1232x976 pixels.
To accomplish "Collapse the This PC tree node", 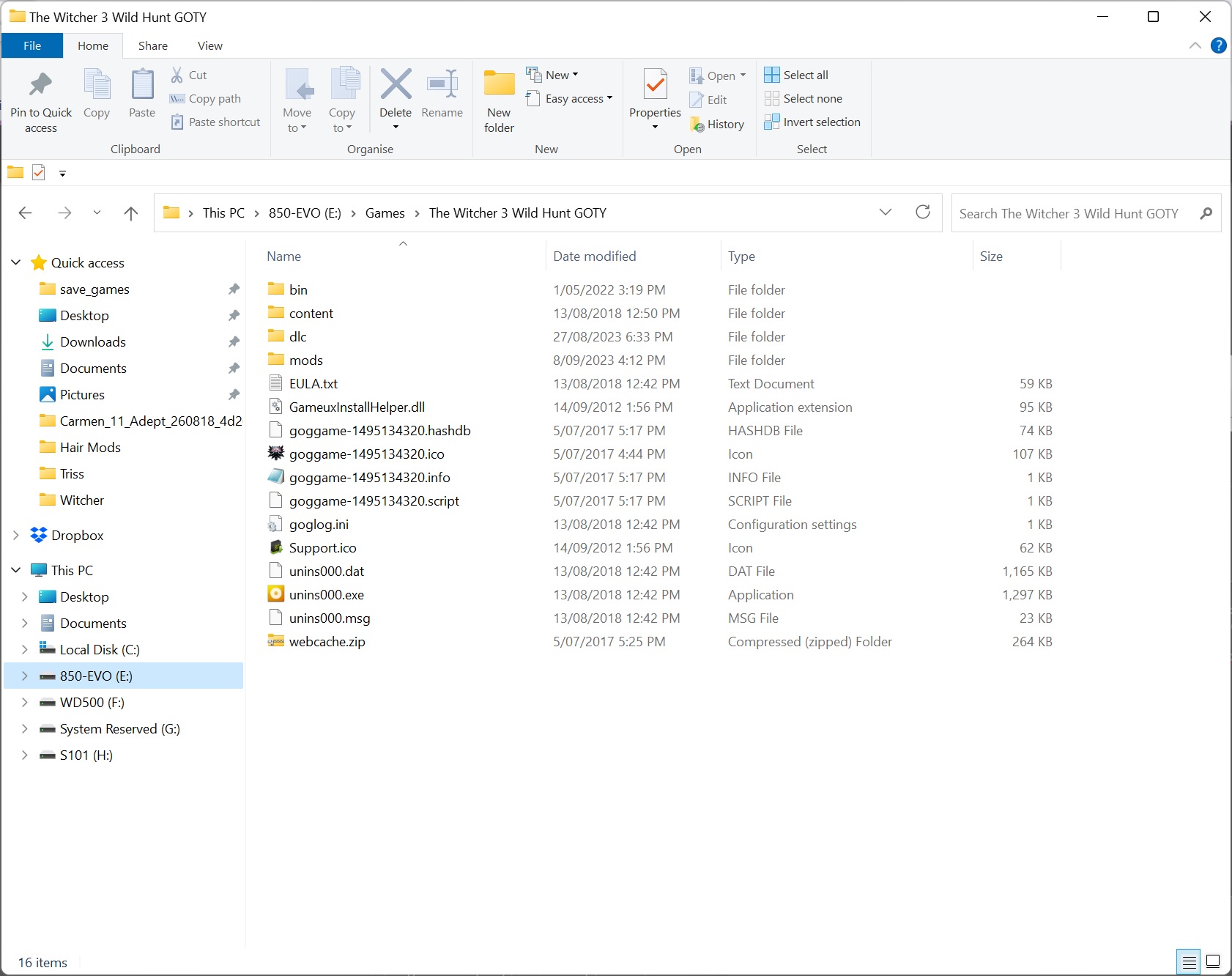I will pyautogui.click(x=15, y=570).
